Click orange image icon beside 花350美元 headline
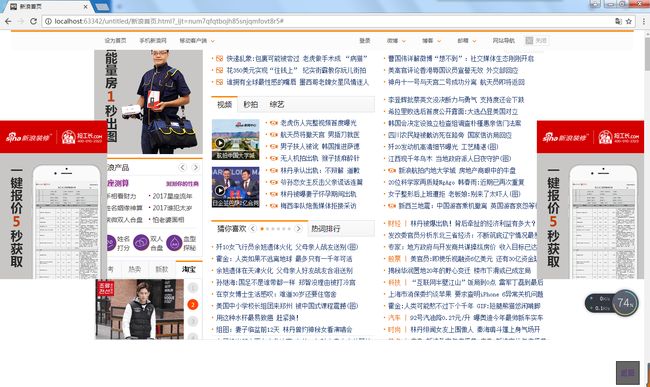 tap(219, 70)
